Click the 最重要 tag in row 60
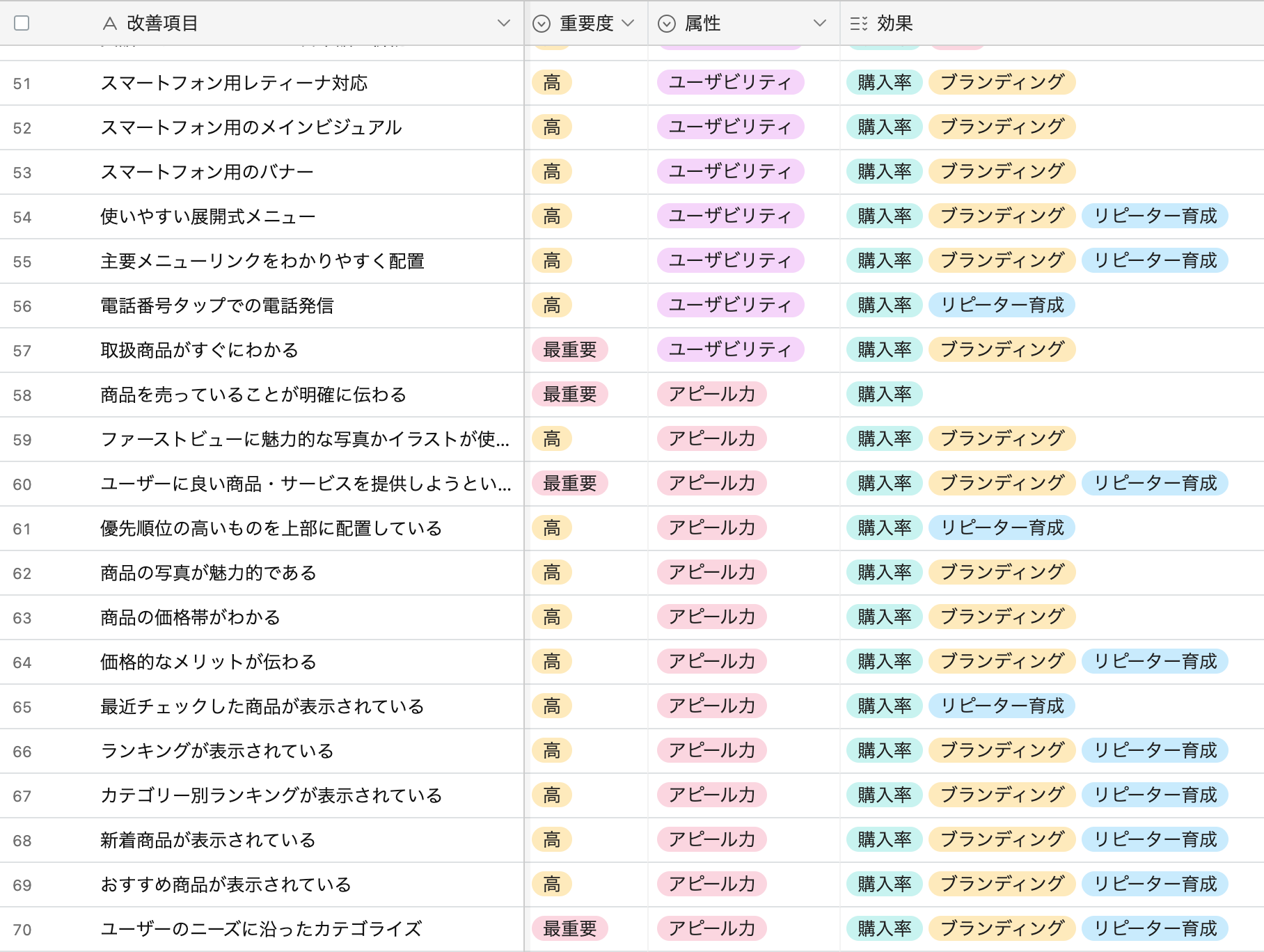Image resolution: width=1264 pixels, height=952 pixels. pos(570,483)
